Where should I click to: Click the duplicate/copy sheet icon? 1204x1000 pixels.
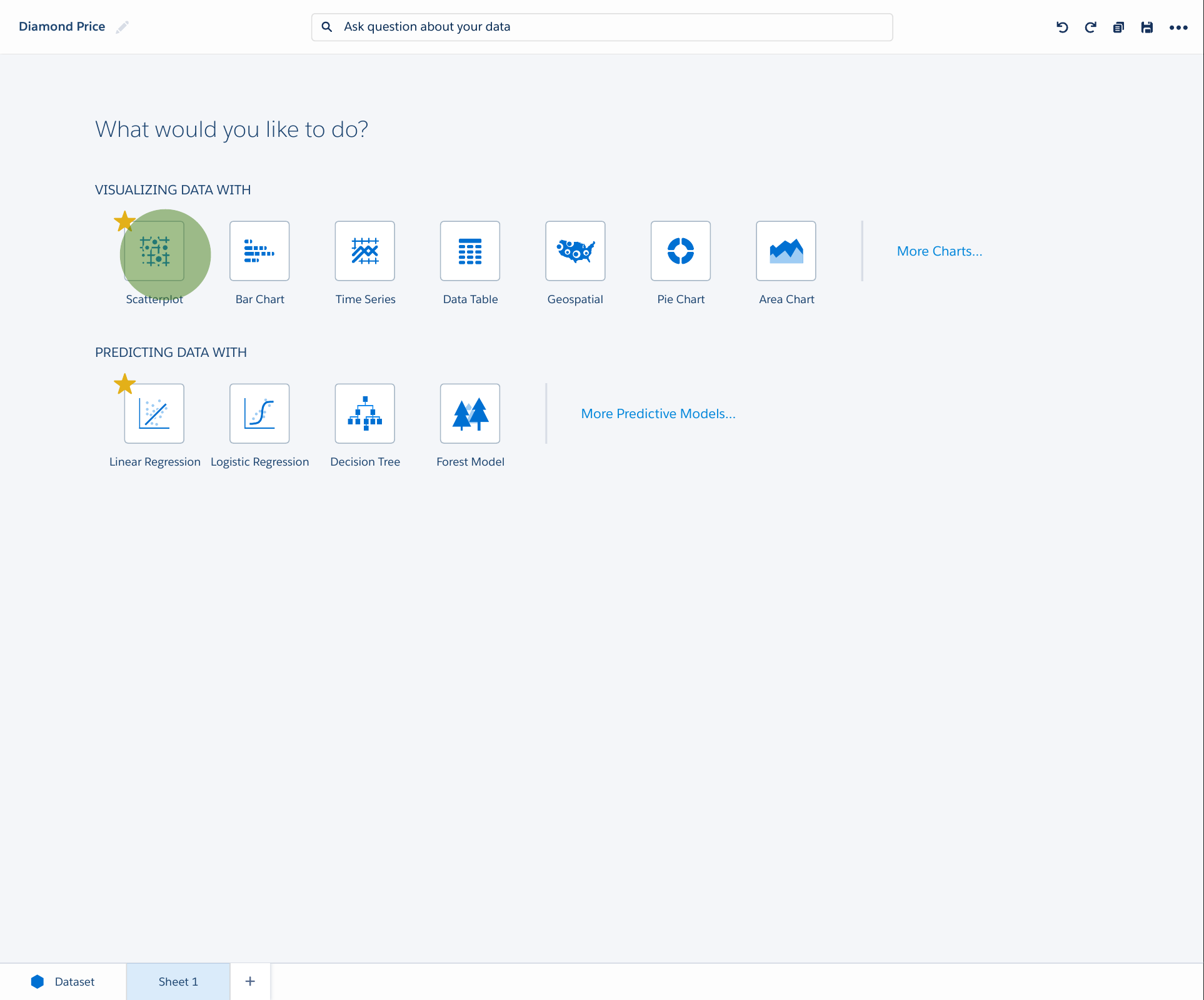click(1118, 27)
